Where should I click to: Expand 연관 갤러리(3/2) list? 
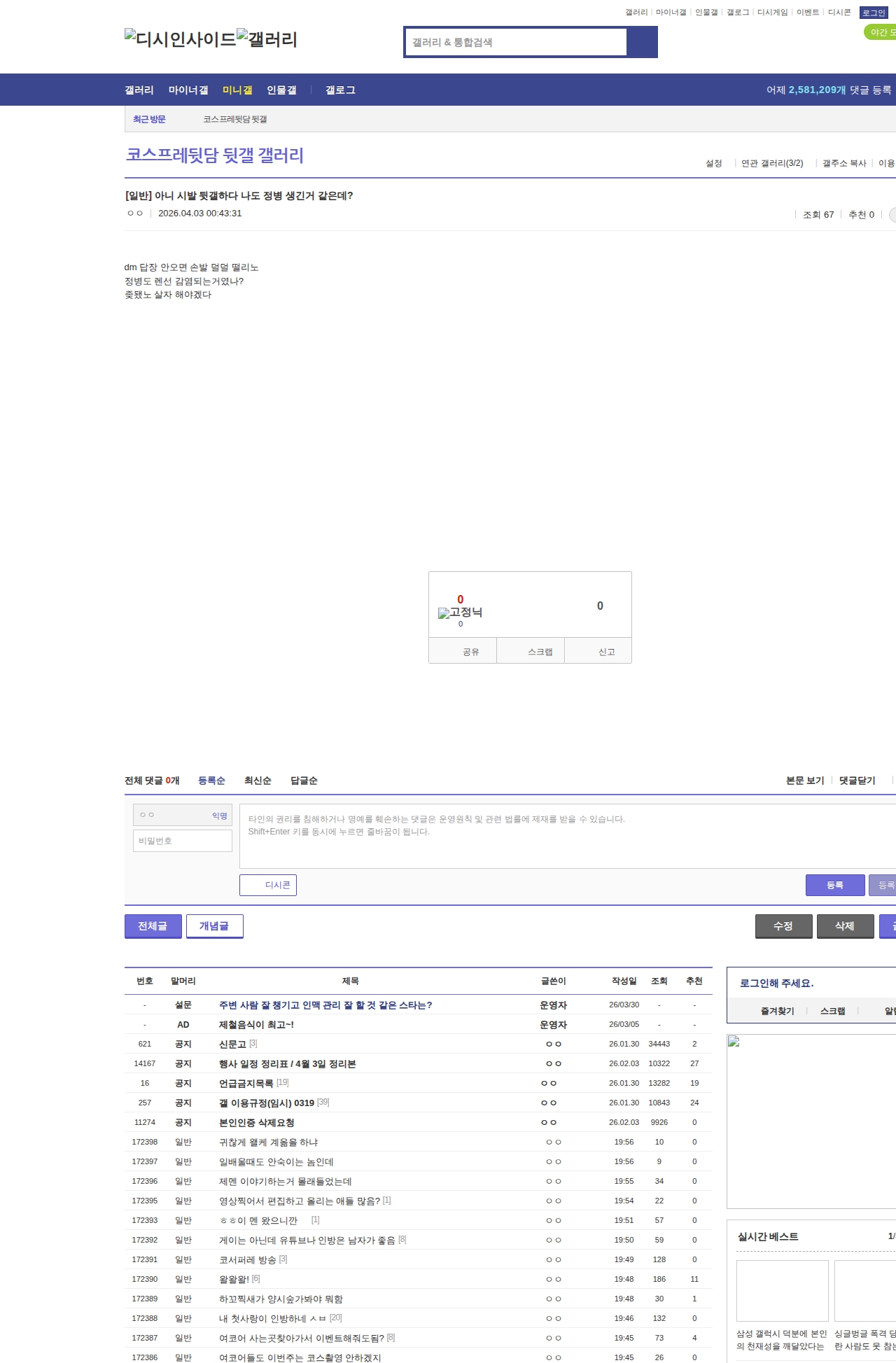pos(772,163)
